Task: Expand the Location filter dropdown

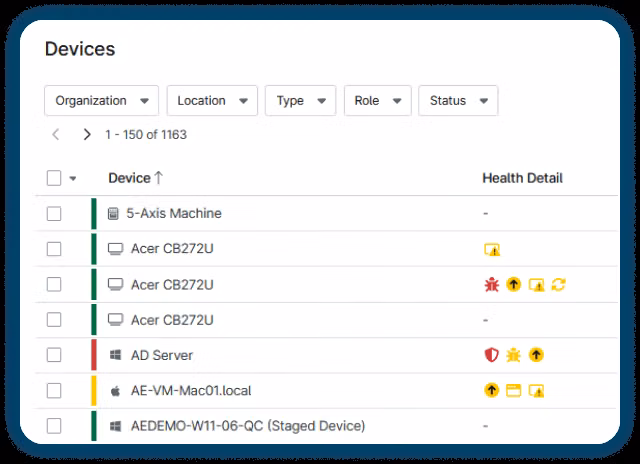Action: (x=212, y=101)
